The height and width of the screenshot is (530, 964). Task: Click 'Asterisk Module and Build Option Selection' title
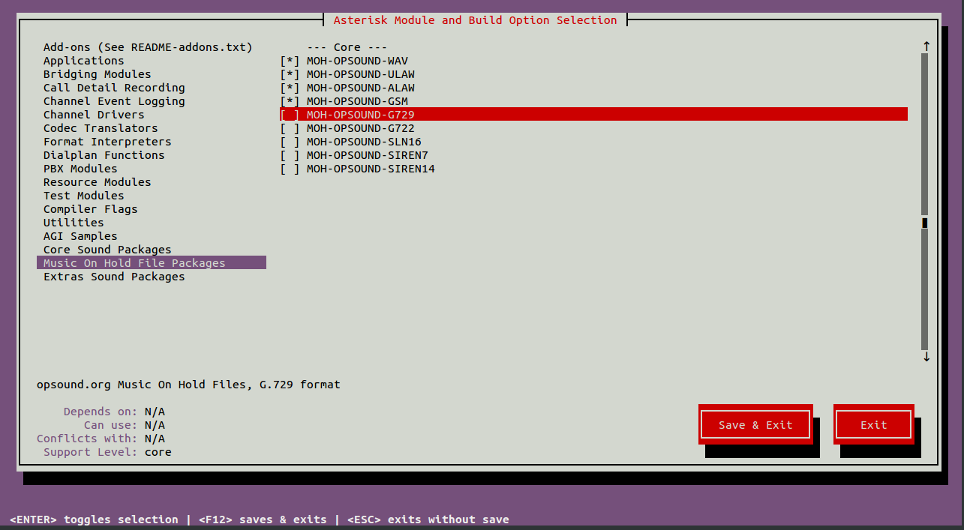tap(475, 20)
